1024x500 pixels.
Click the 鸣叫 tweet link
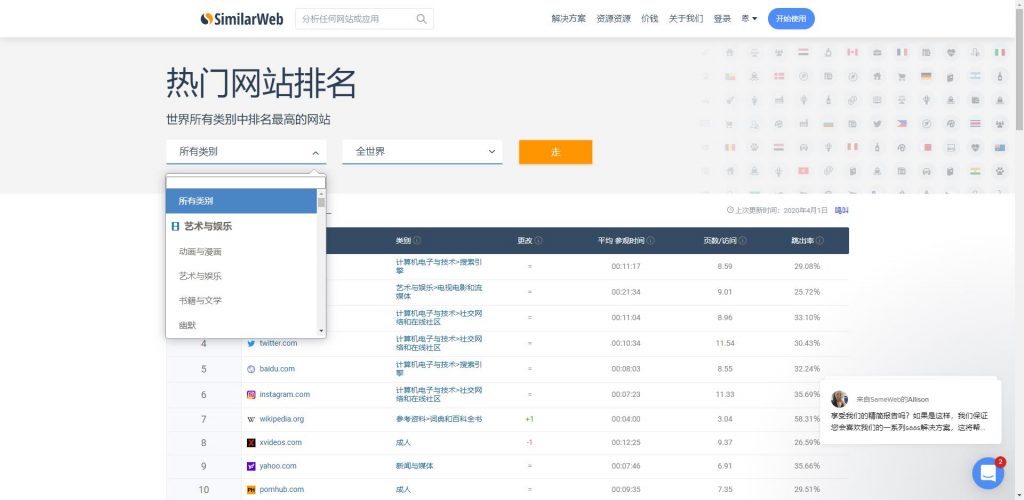[x=842, y=210]
